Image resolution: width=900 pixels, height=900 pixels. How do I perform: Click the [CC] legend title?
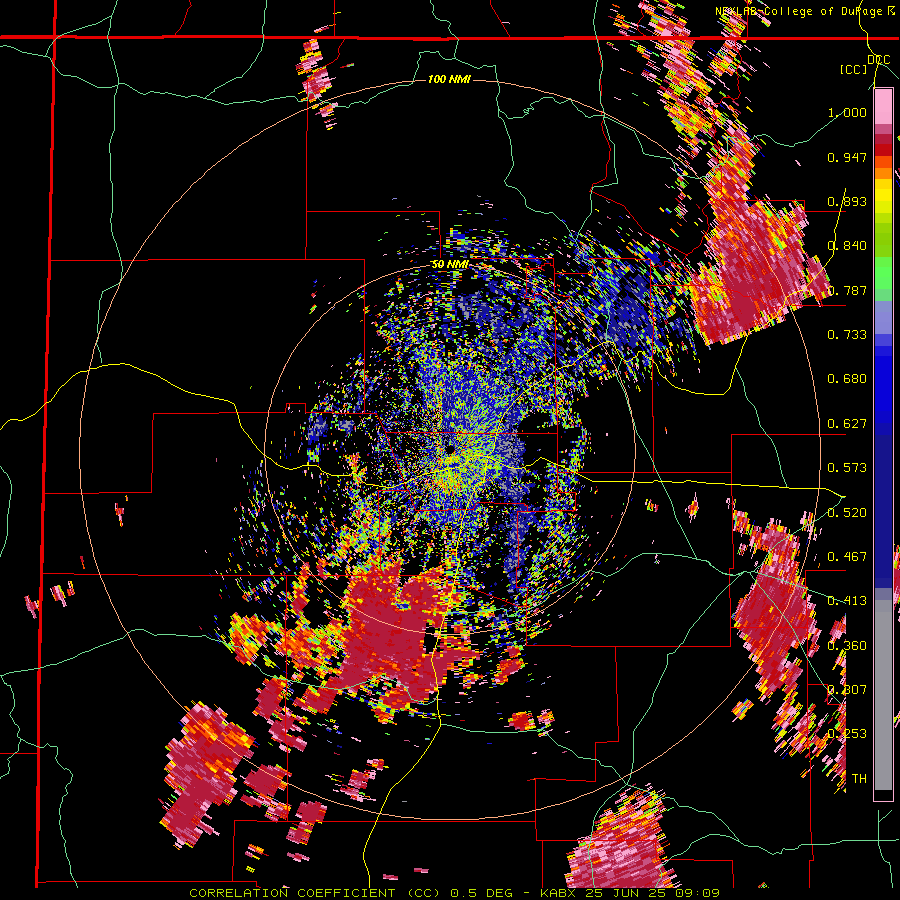(853, 69)
